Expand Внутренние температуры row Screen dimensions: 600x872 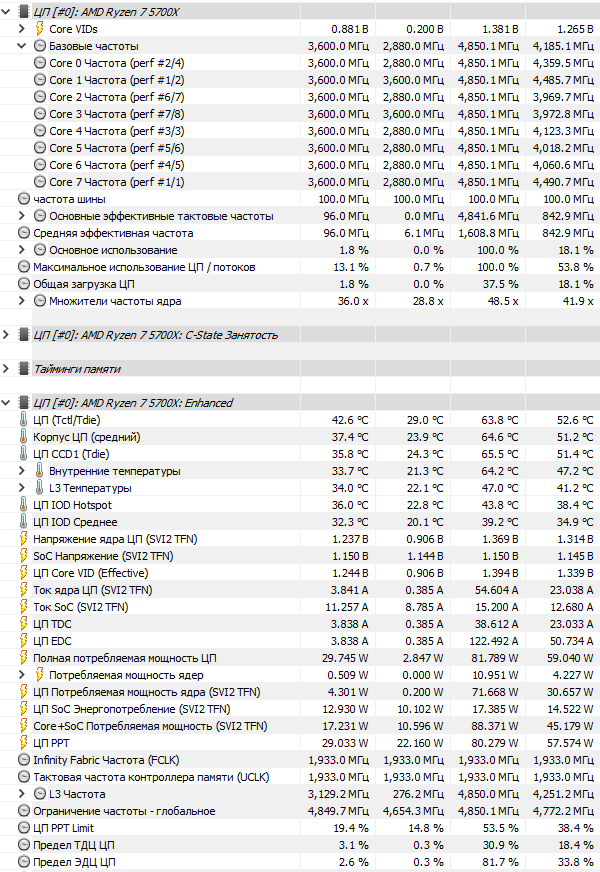22,470
